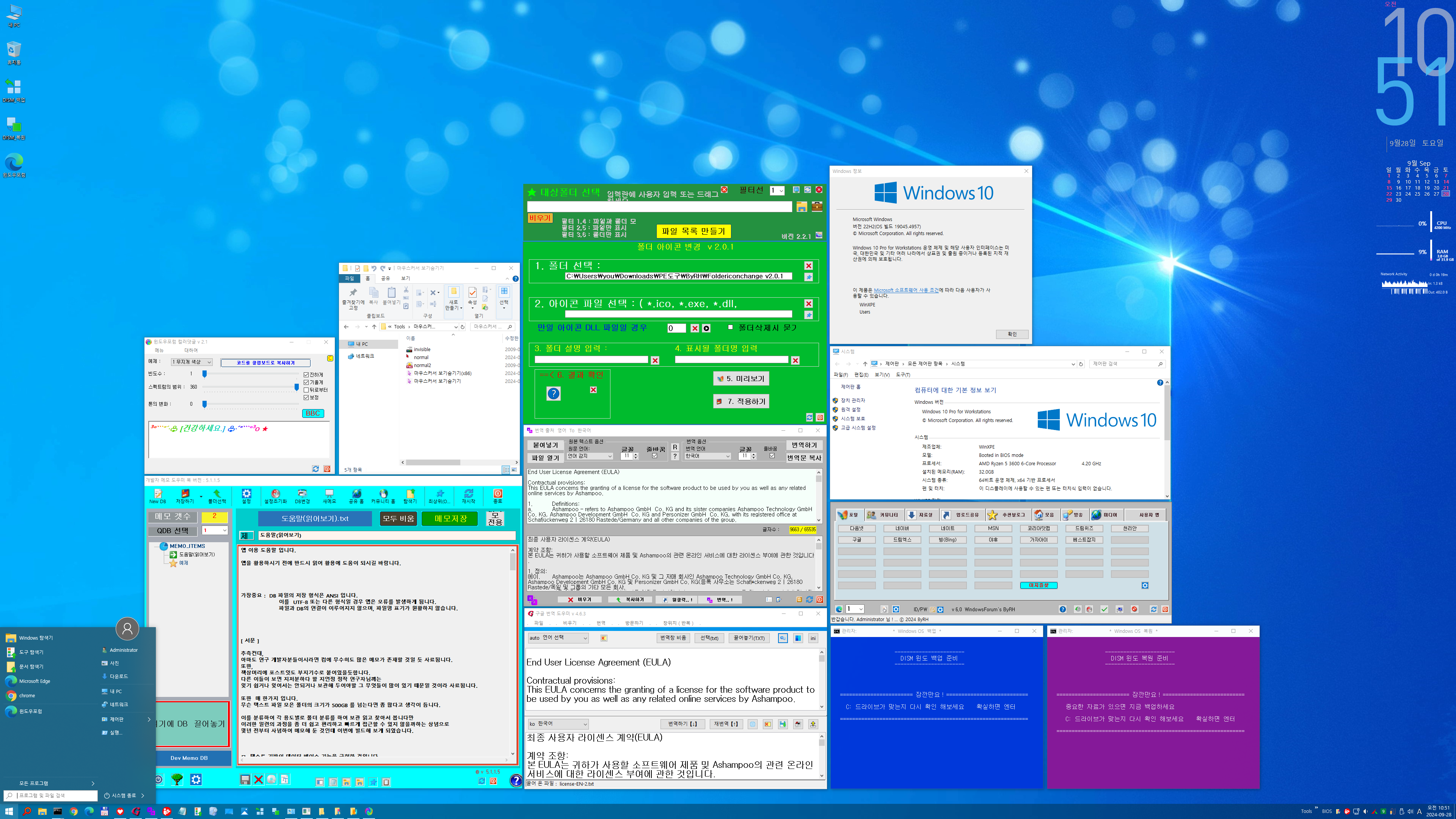The width and height of the screenshot is (1456, 819).
Task: Click 파일 목록 만들기 button
Action: click(x=693, y=231)
